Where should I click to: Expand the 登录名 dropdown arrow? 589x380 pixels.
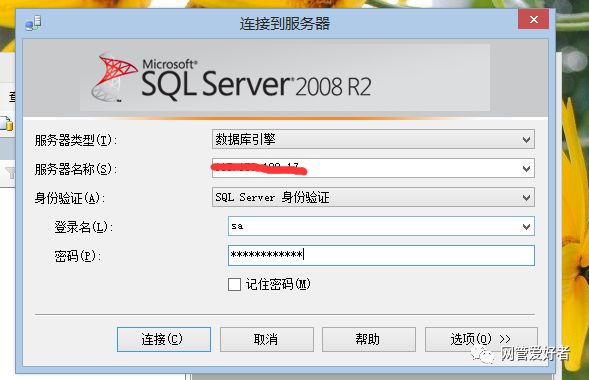click(526, 226)
